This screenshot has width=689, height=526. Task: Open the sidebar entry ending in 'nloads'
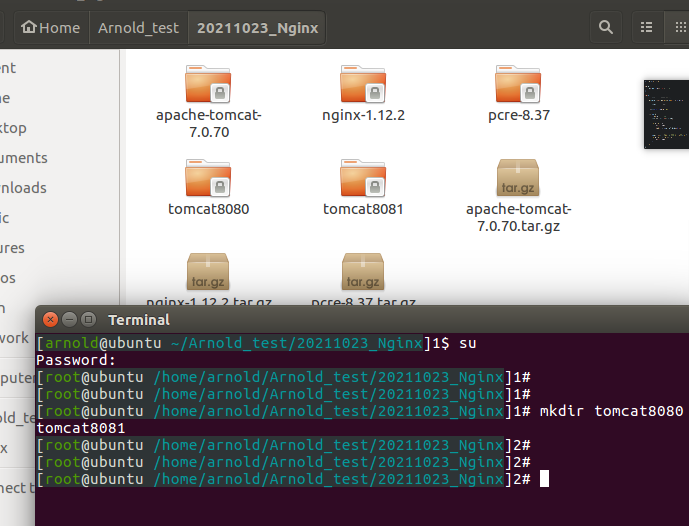[x=23, y=188]
